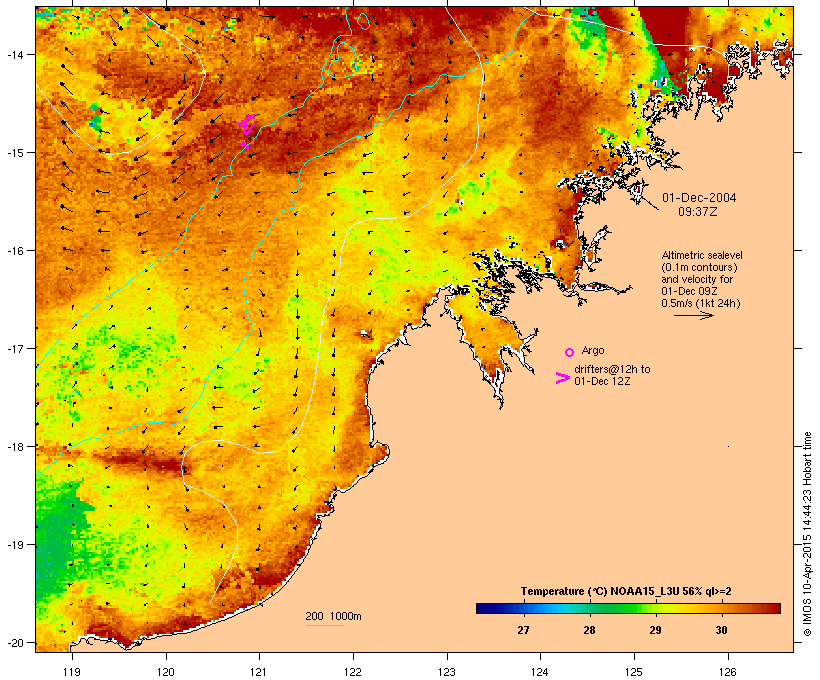Screen dimensions: 820x680
Task: Click the date text 01-Dec-2004
Action: [x=699, y=198]
